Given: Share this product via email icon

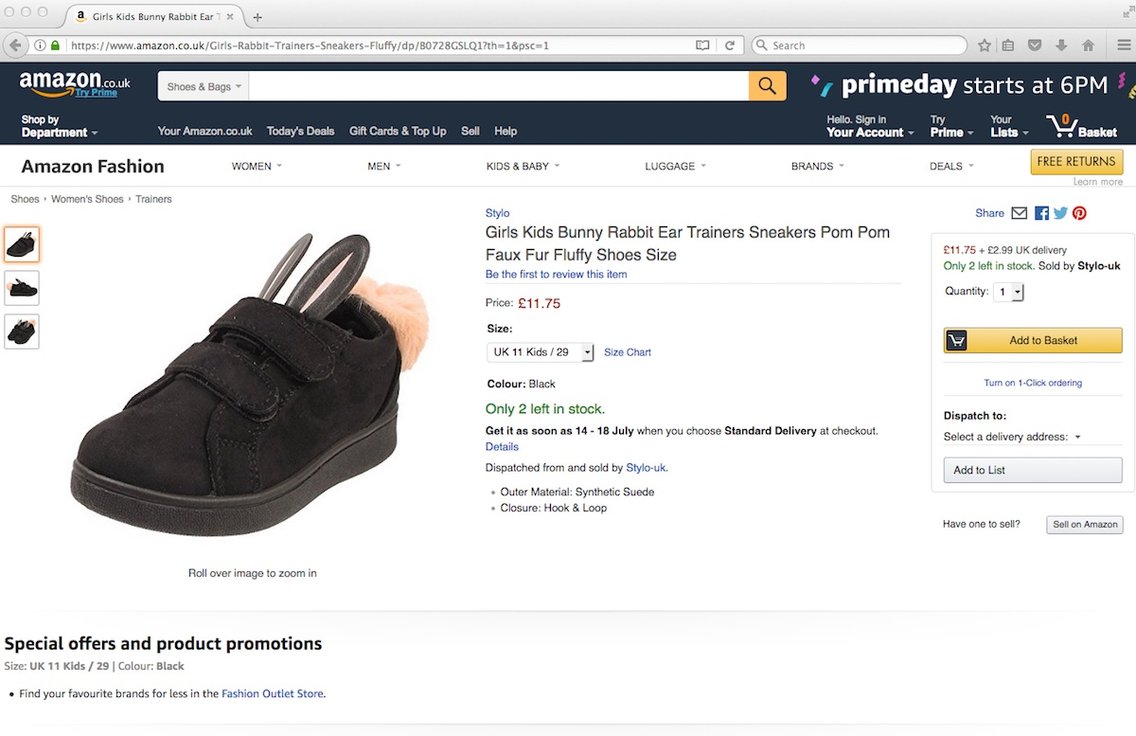Looking at the screenshot, I should tap(1019, 213).
